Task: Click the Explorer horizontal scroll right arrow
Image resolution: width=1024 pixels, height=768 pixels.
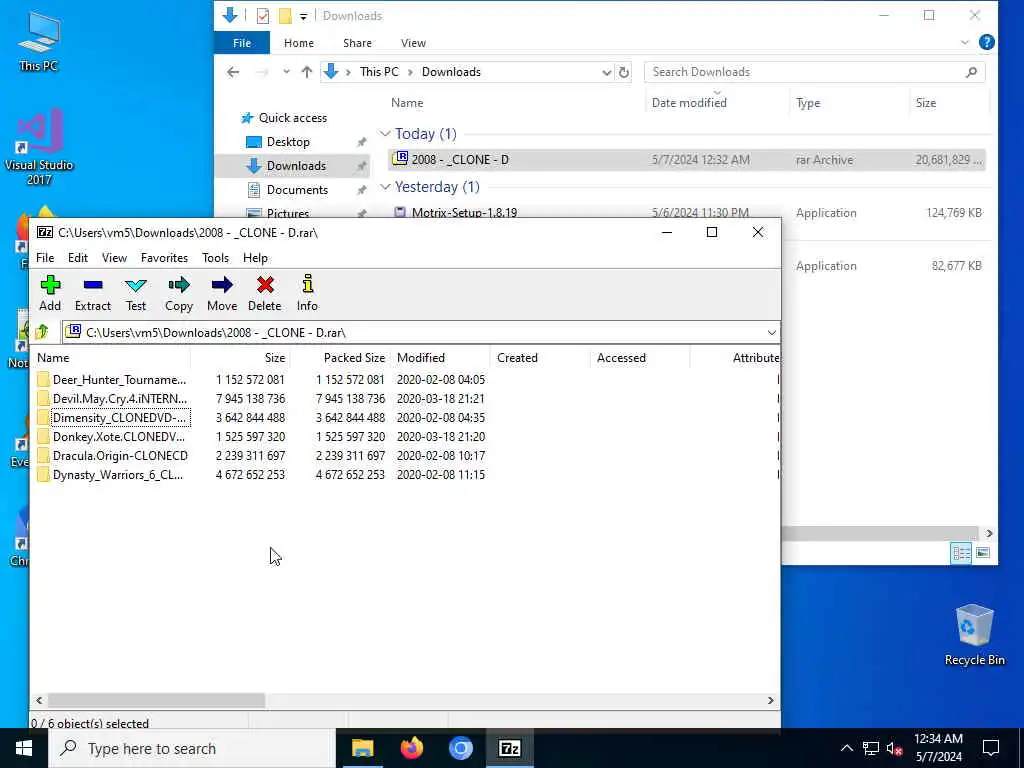Action: 989,534
